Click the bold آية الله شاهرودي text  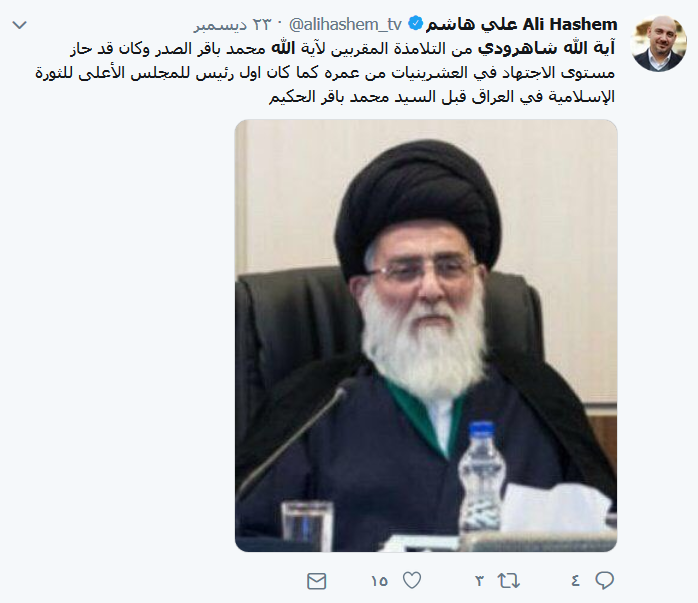point(547,48)
